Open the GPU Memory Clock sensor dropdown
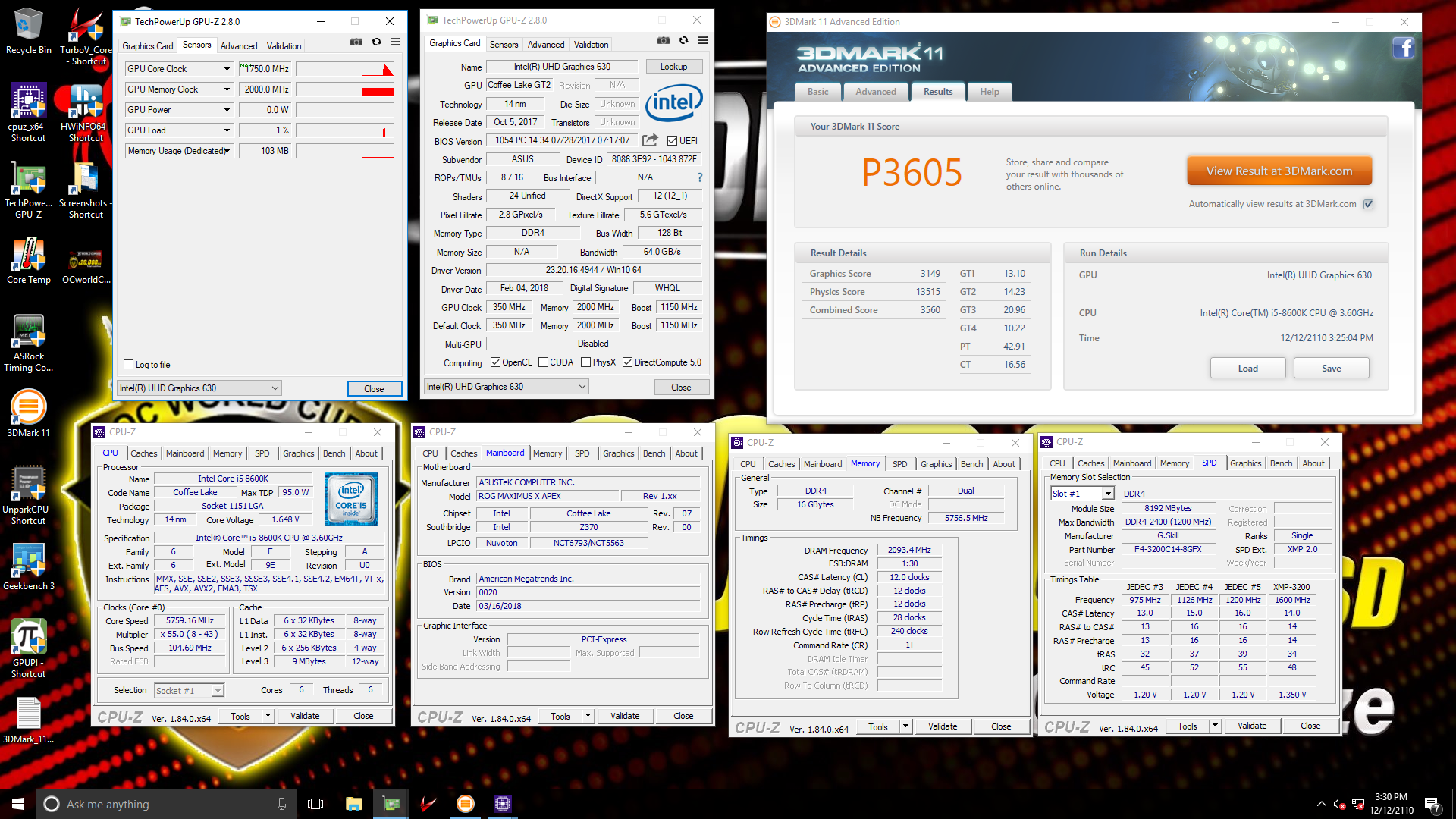The image size is (1456, 819). coord(226,89)
